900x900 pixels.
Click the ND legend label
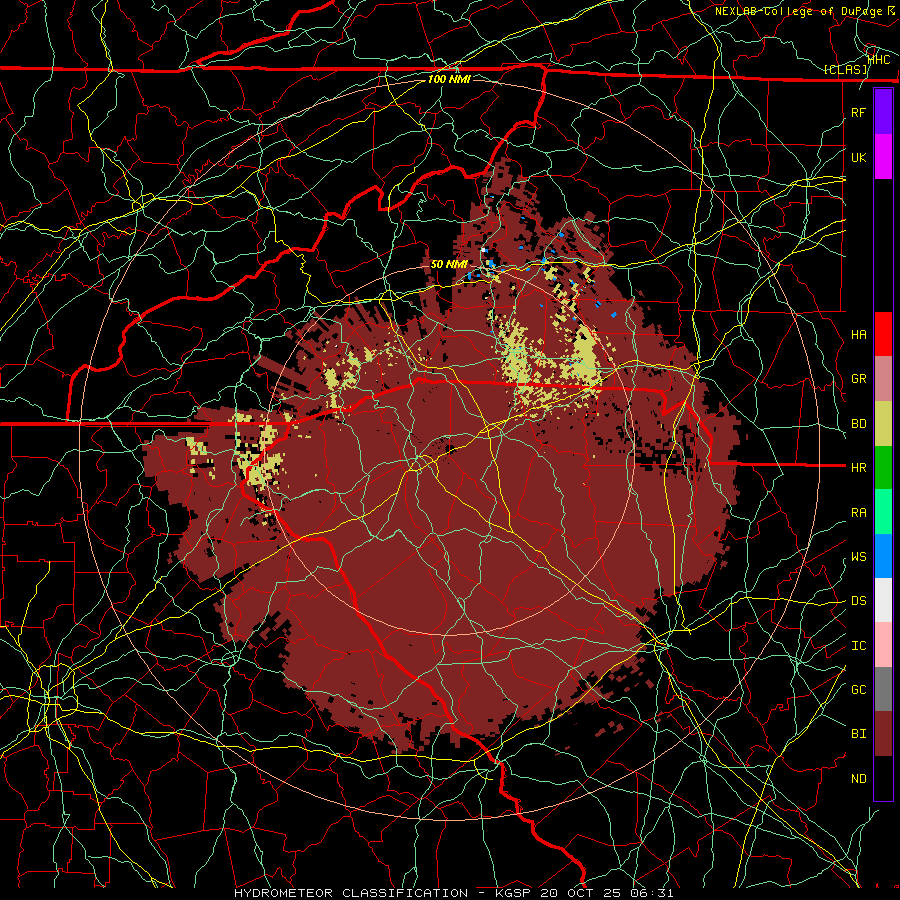[859, 779]
